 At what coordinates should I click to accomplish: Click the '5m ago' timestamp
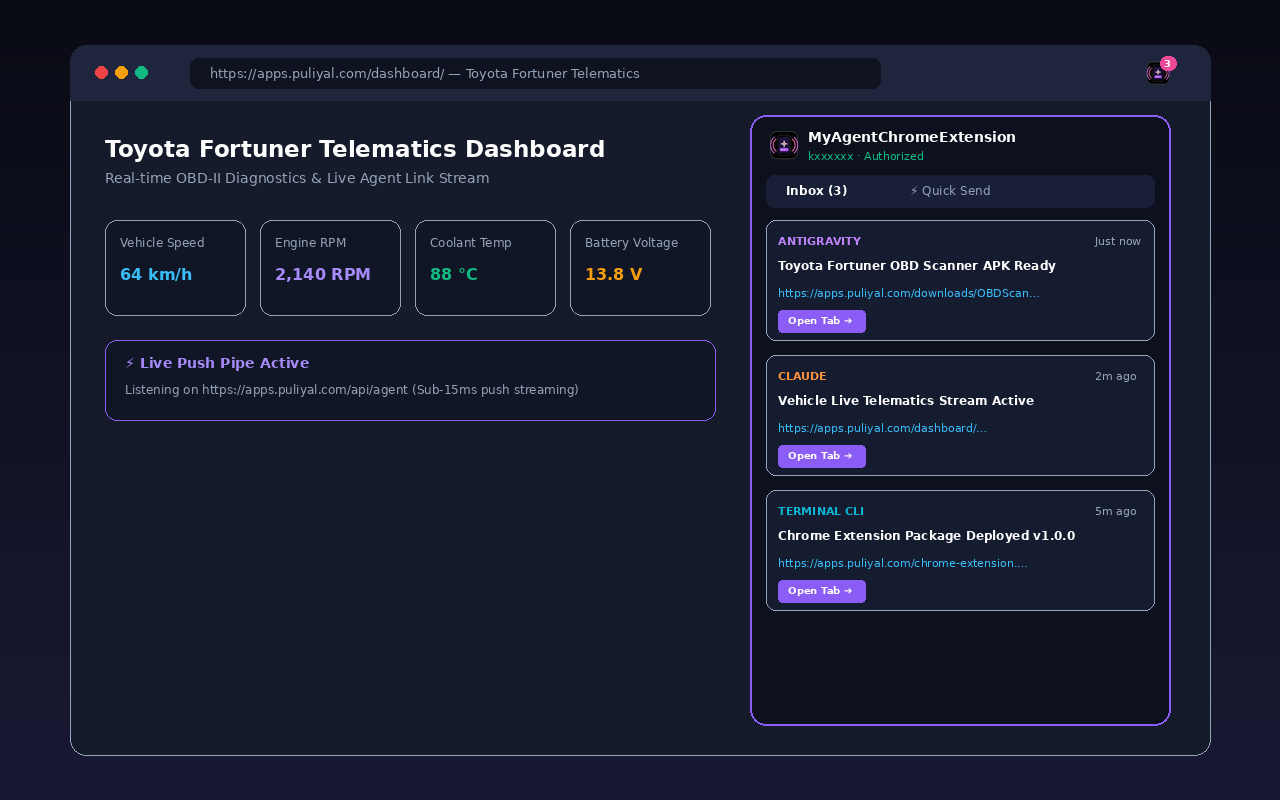(1116, 511)
